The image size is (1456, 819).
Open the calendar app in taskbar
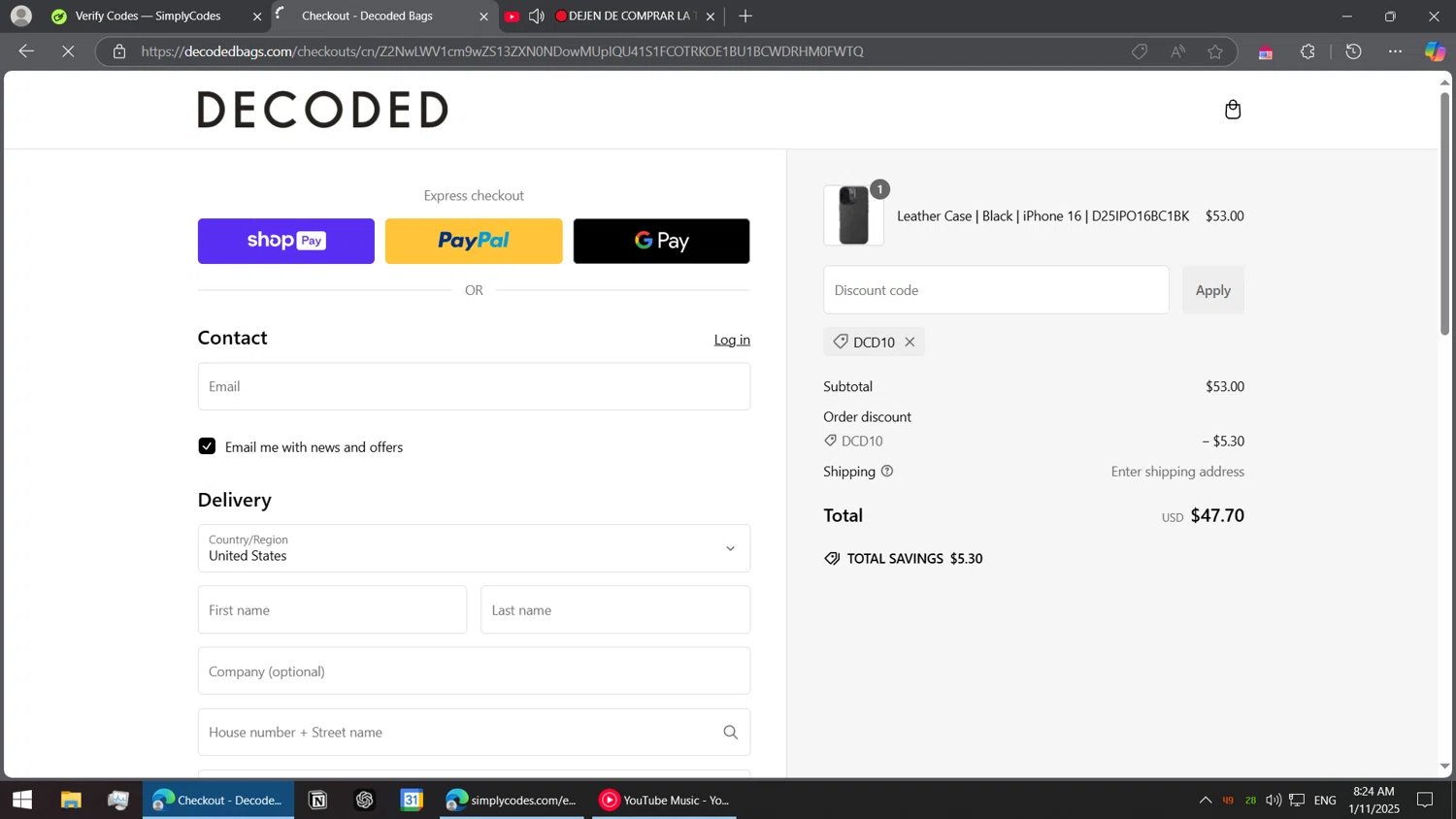click(413, 801)
